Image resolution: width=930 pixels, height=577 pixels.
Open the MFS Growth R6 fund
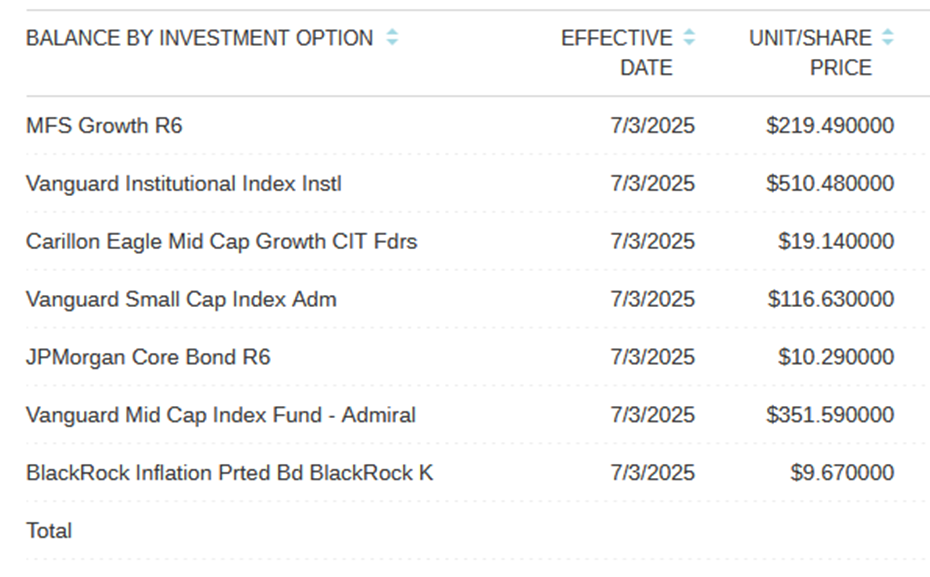pyautogui.click(x=104, y=126)
